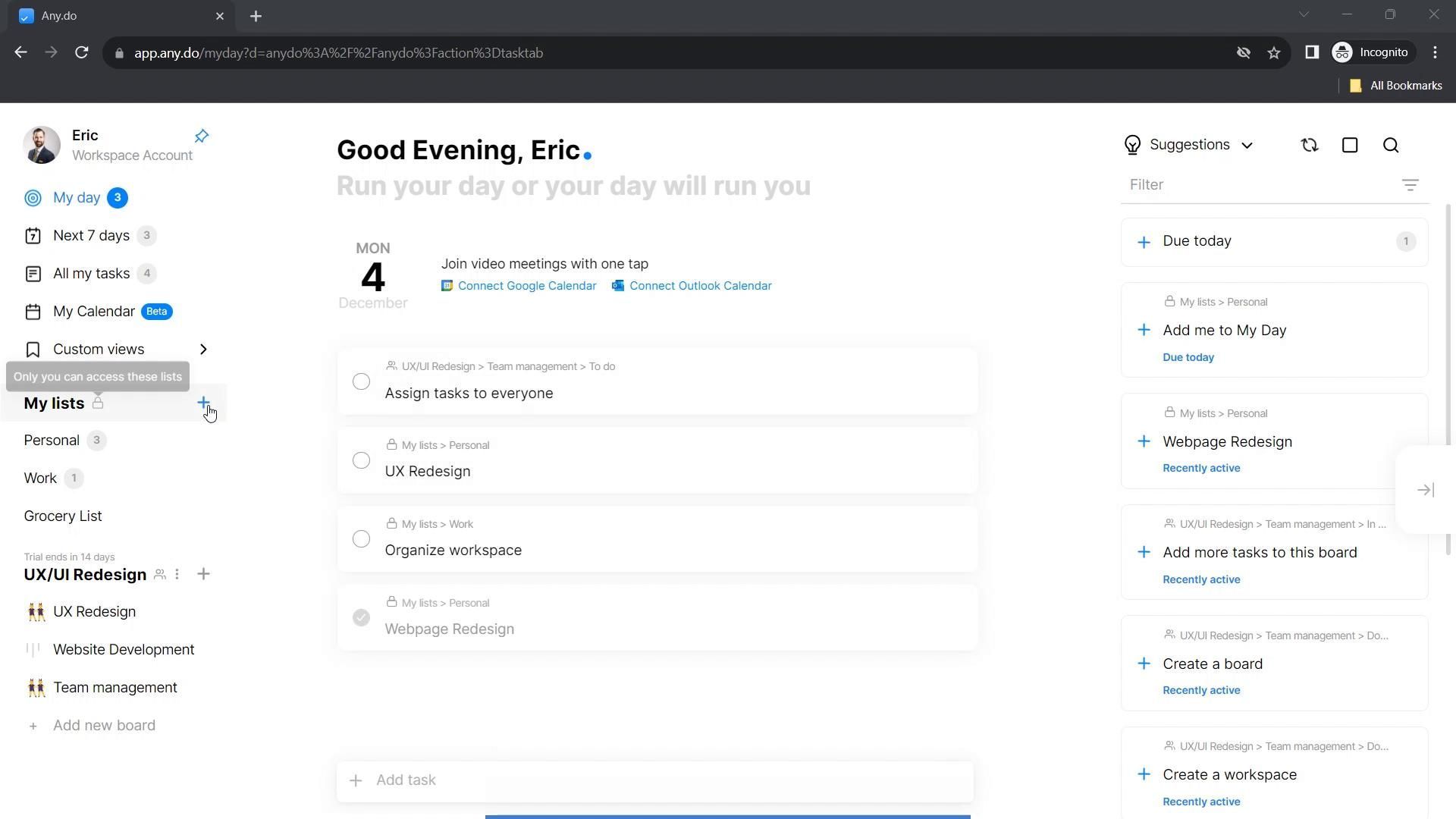Click the sync refresh icon in the suggestions panel
The width and height of the screenshot is (1456, 819).
pyautogui.click(x=1310, y=146)
